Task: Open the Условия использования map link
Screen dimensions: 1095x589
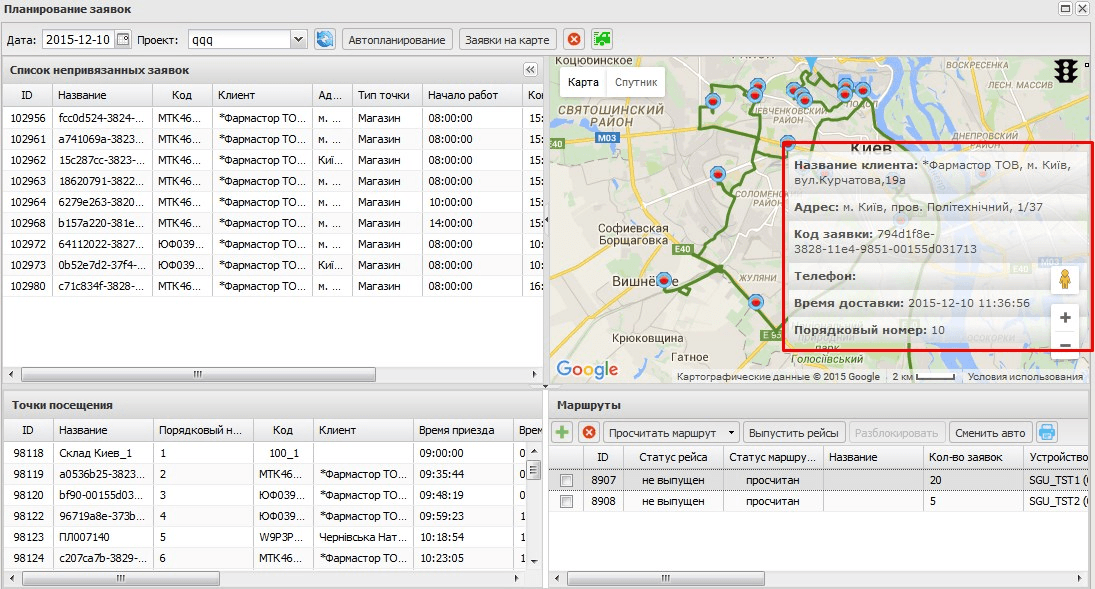Action: click(1025, 377)
